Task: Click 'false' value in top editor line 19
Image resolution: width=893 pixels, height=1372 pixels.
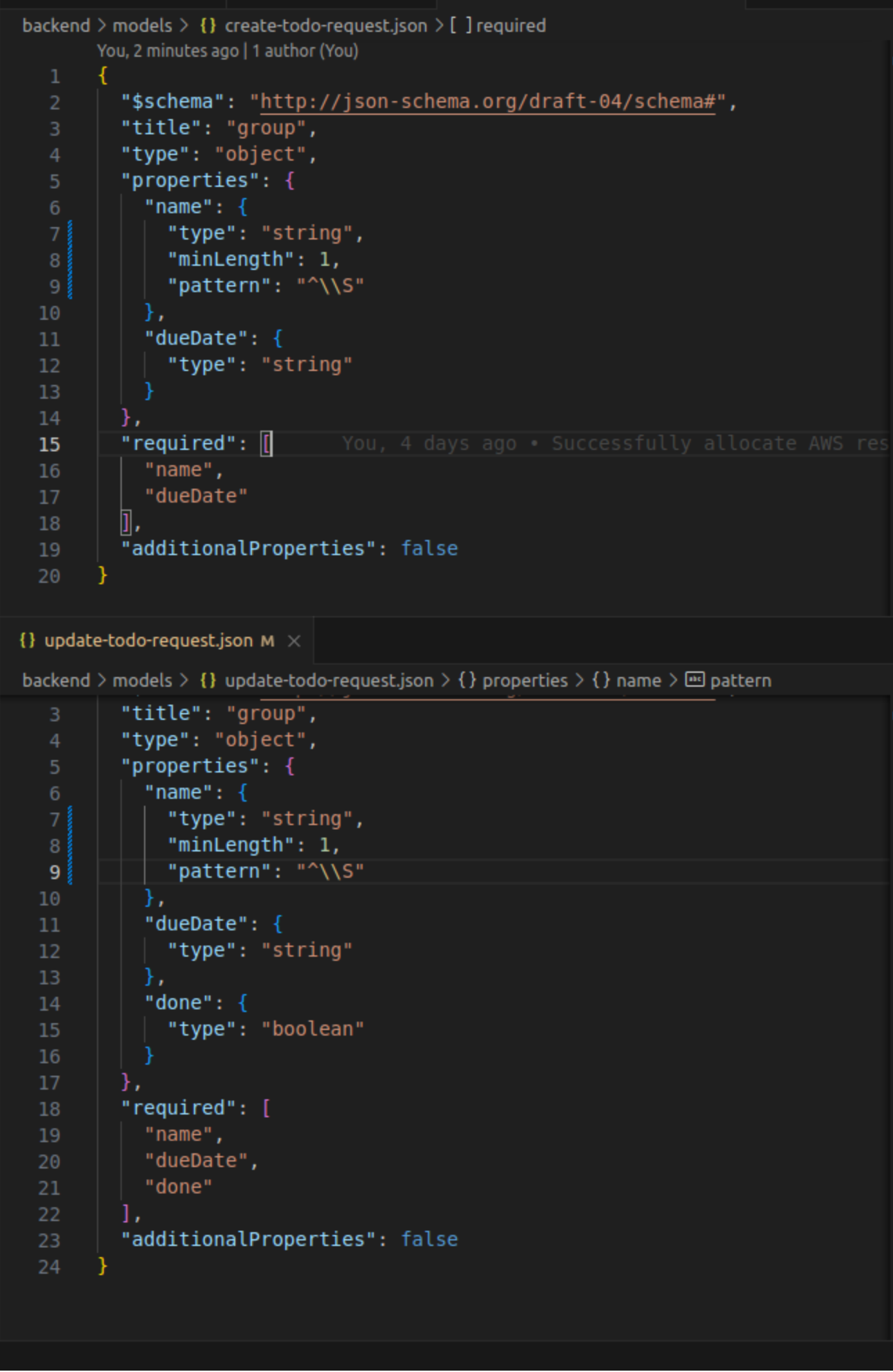Action: [x=429, y=549]
